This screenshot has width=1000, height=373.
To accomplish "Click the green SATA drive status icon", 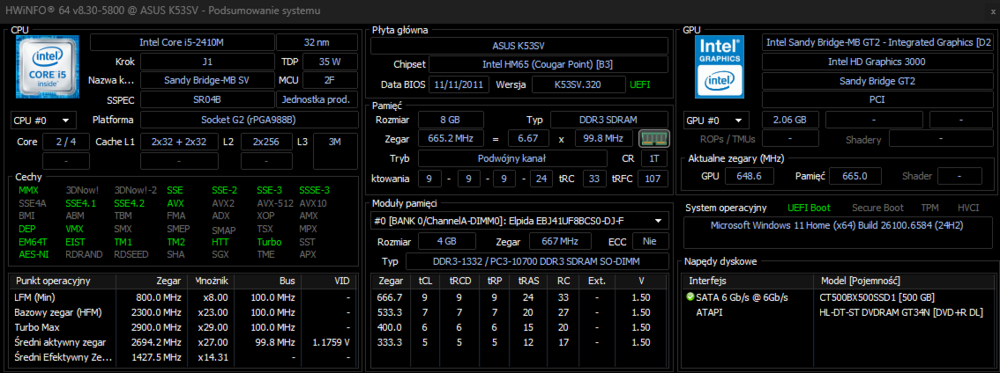I will pyautogui.click(x=689, y=297).
